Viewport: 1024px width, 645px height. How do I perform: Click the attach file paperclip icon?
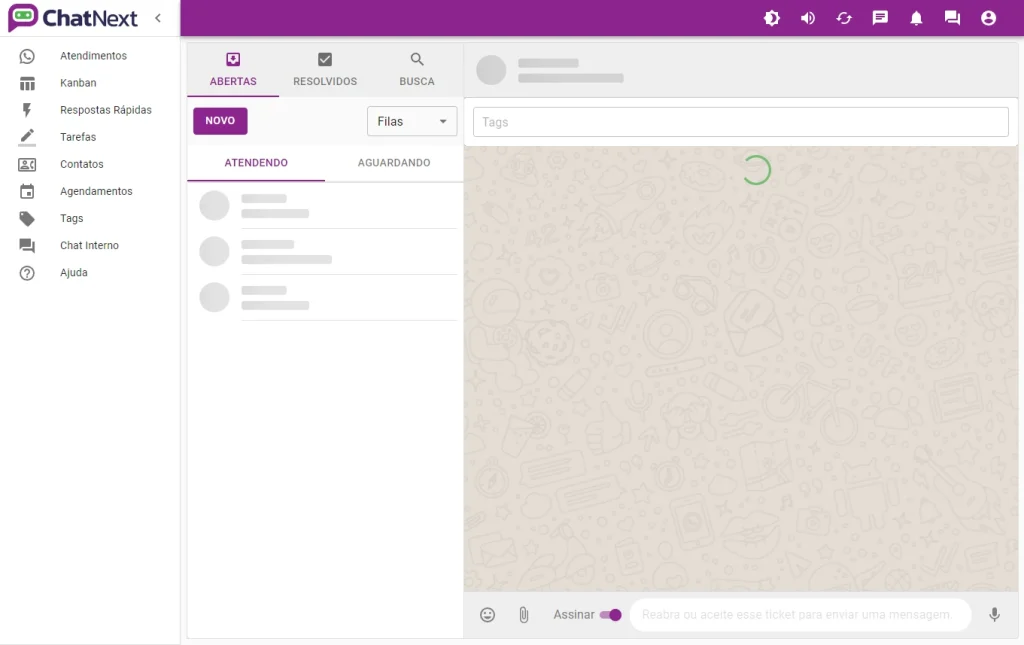pos(524,615)
